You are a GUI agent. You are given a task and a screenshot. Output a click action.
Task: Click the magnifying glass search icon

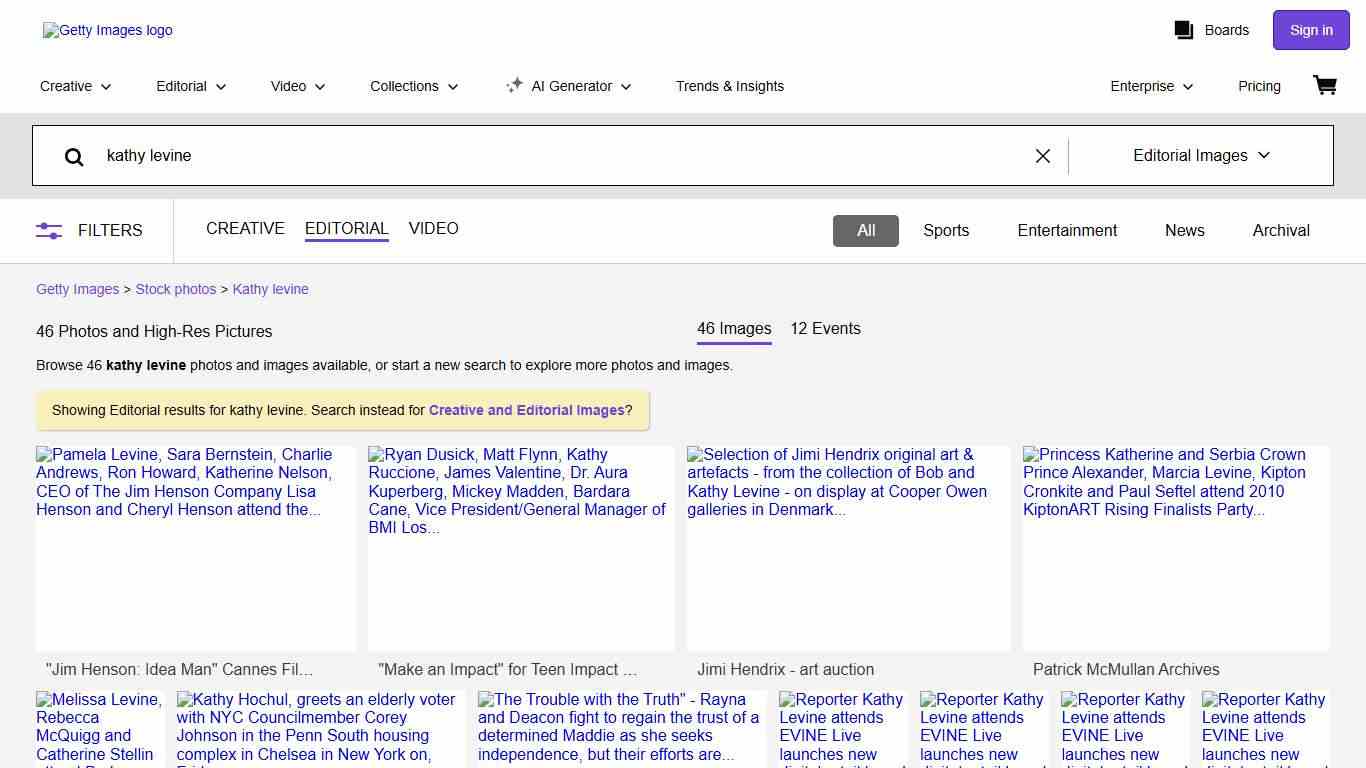pyautogui.click(x=74, y=156)
